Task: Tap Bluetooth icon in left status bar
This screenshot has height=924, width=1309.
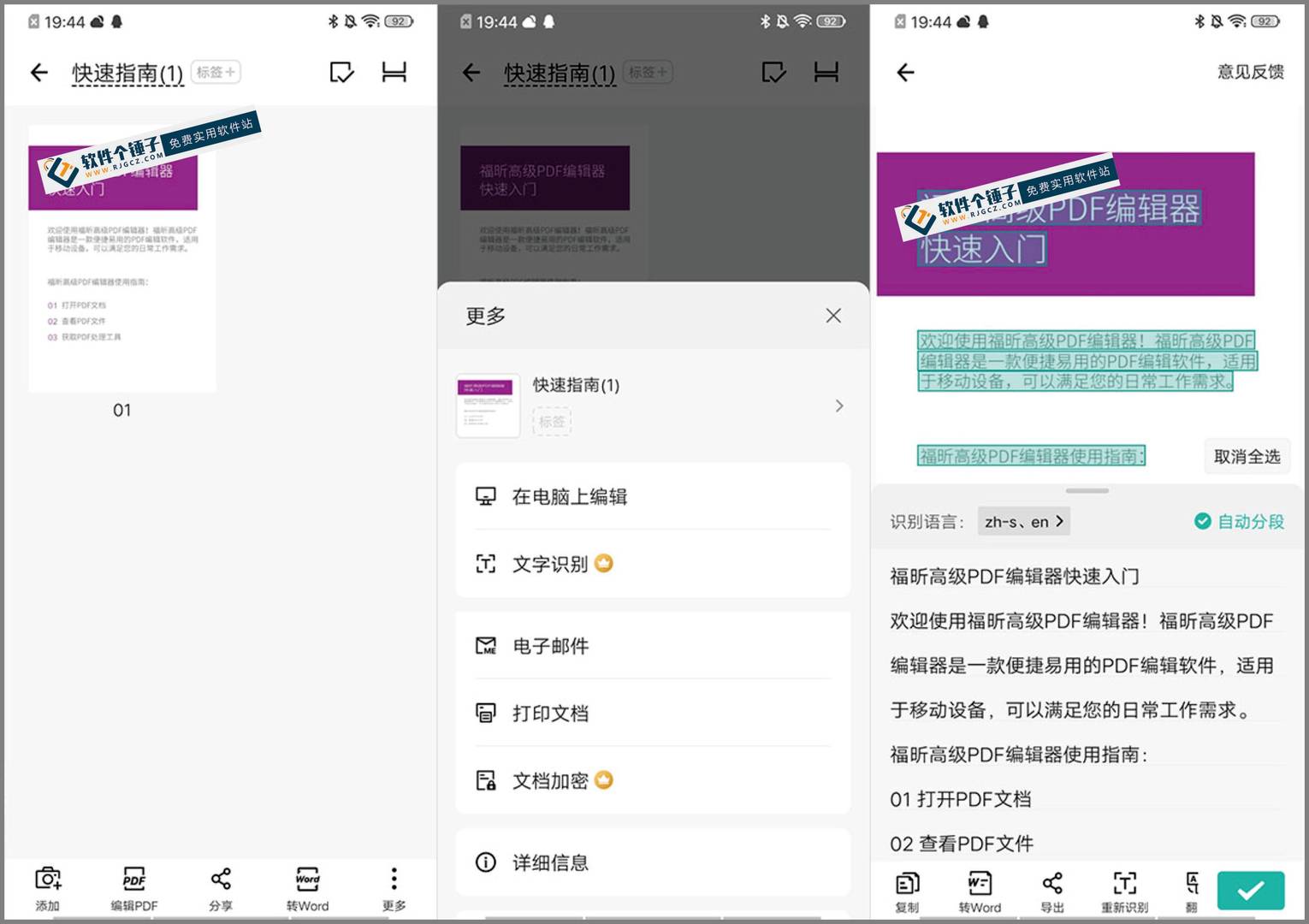Action: tap(333, 21)
